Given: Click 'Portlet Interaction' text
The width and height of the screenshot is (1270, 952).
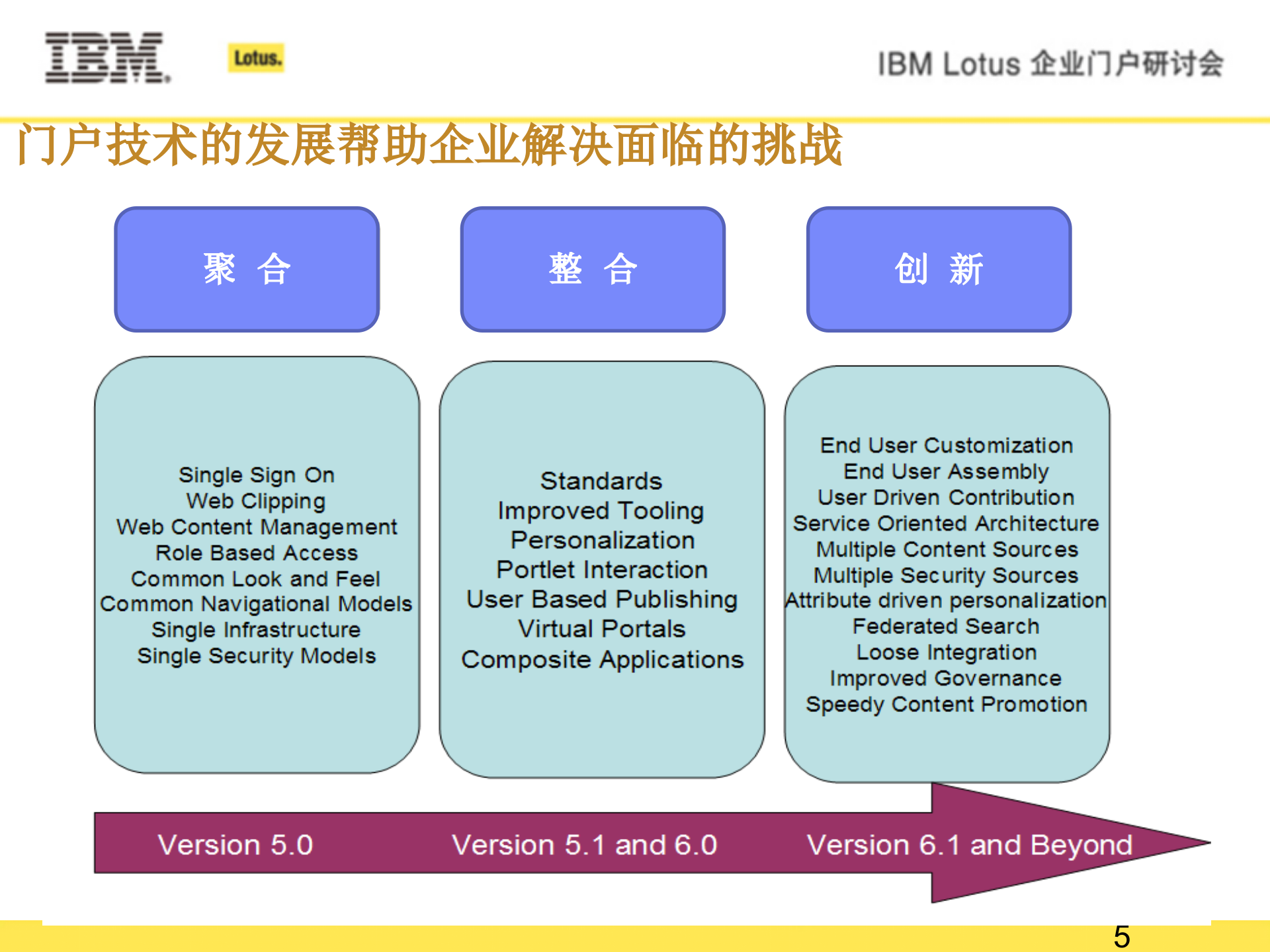Looking at the screenshot, I should (x=602, y=570).
